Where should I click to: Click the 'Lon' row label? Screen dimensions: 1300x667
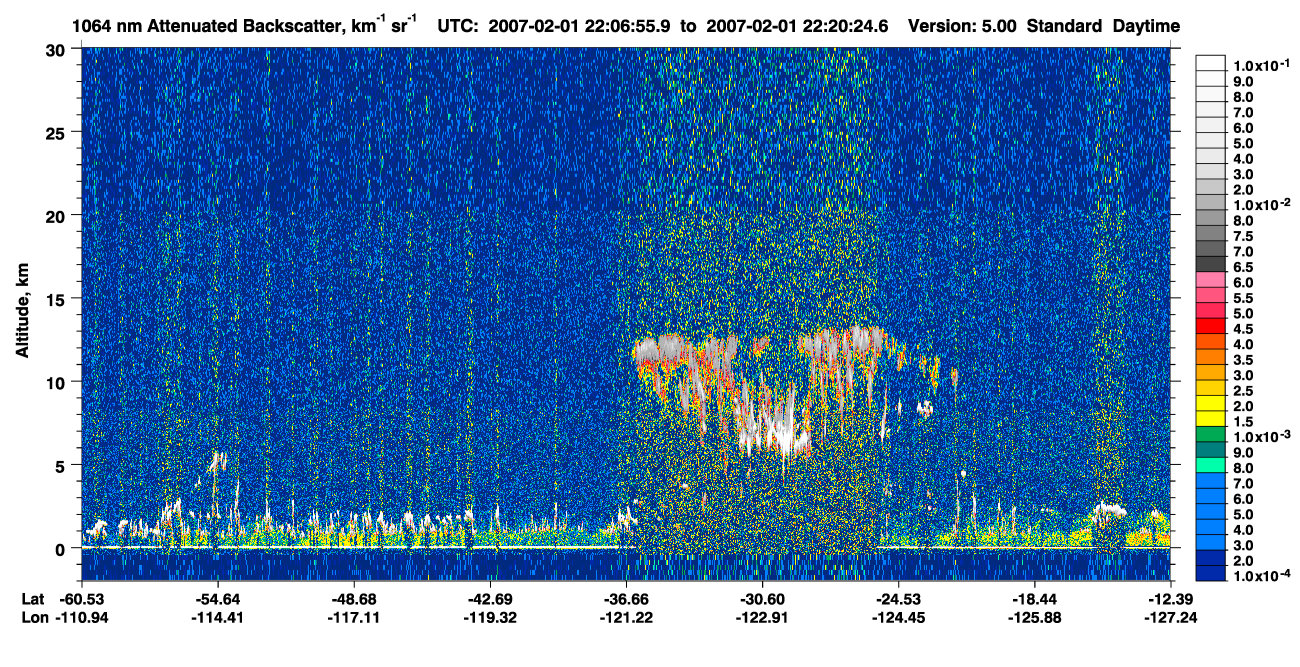[x=34, y=617]
